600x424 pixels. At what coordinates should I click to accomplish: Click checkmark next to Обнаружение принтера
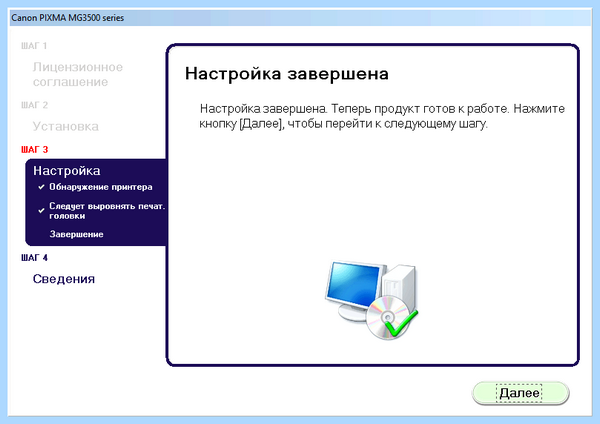click(41, 187)
